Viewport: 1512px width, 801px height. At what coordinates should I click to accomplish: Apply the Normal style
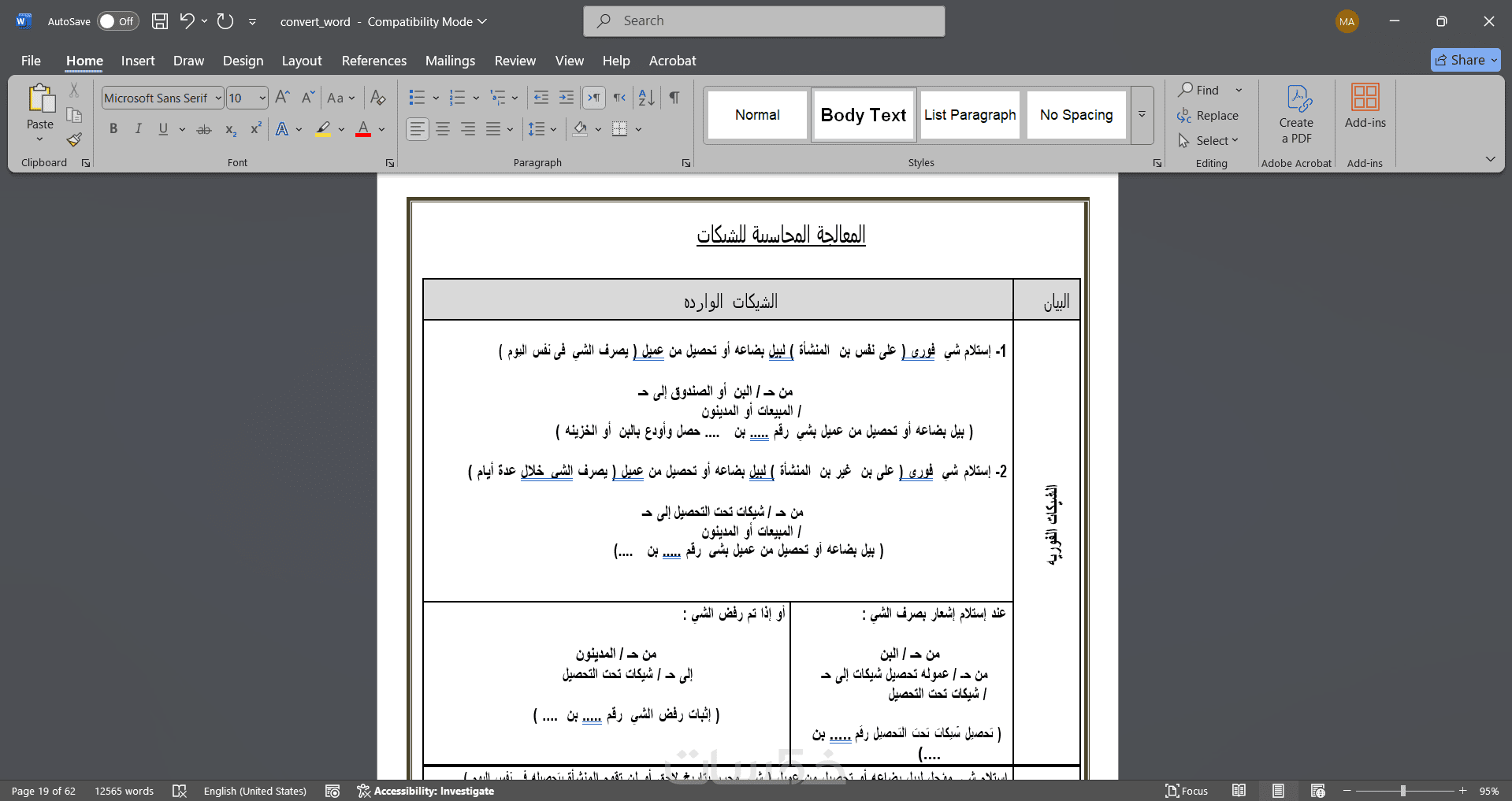[758, 115]
